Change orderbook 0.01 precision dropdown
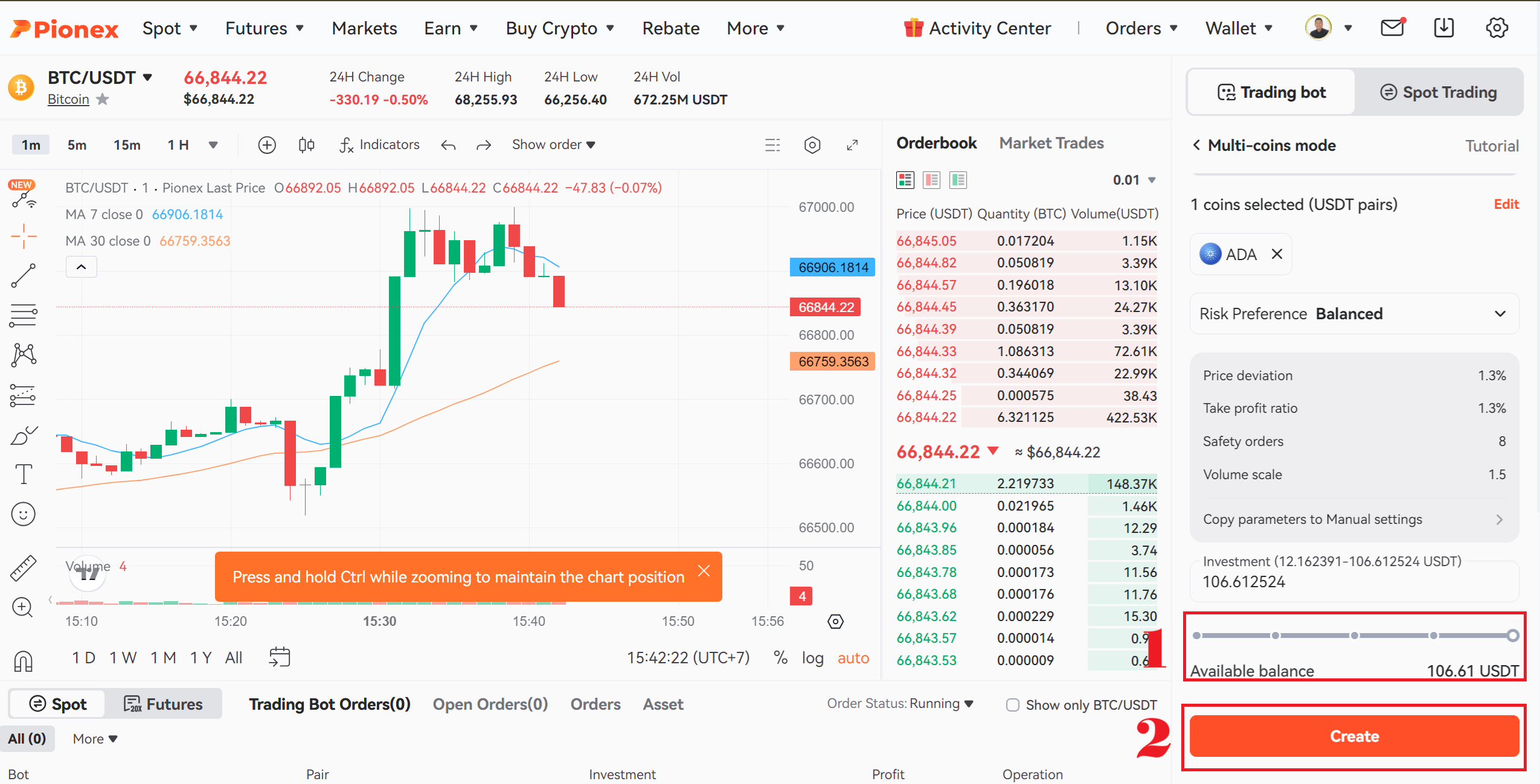The image size is (1540, 784). 1134,180
